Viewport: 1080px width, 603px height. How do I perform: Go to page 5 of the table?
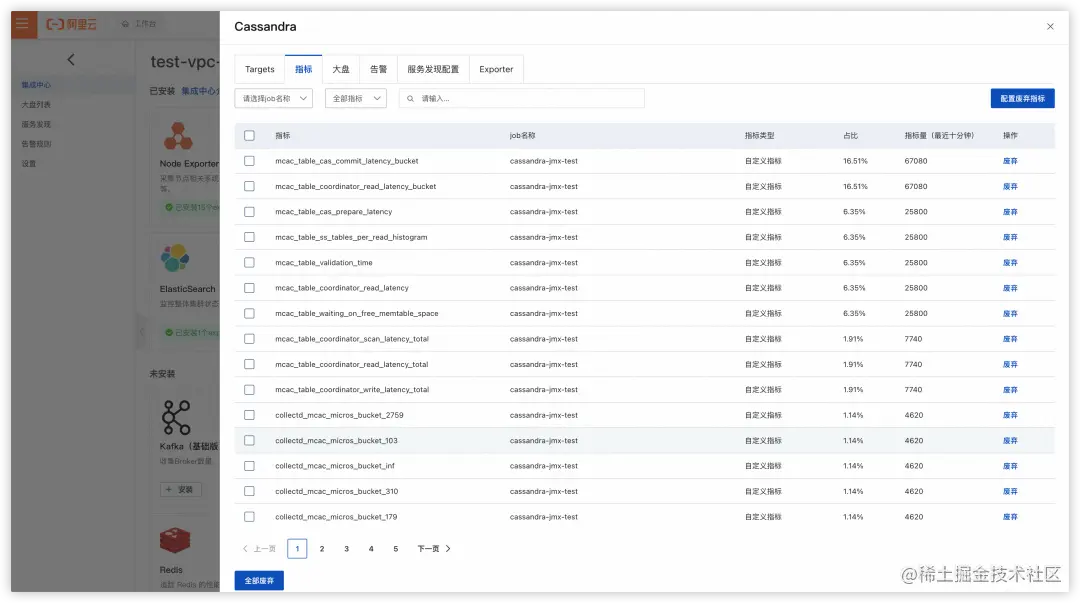395,549
